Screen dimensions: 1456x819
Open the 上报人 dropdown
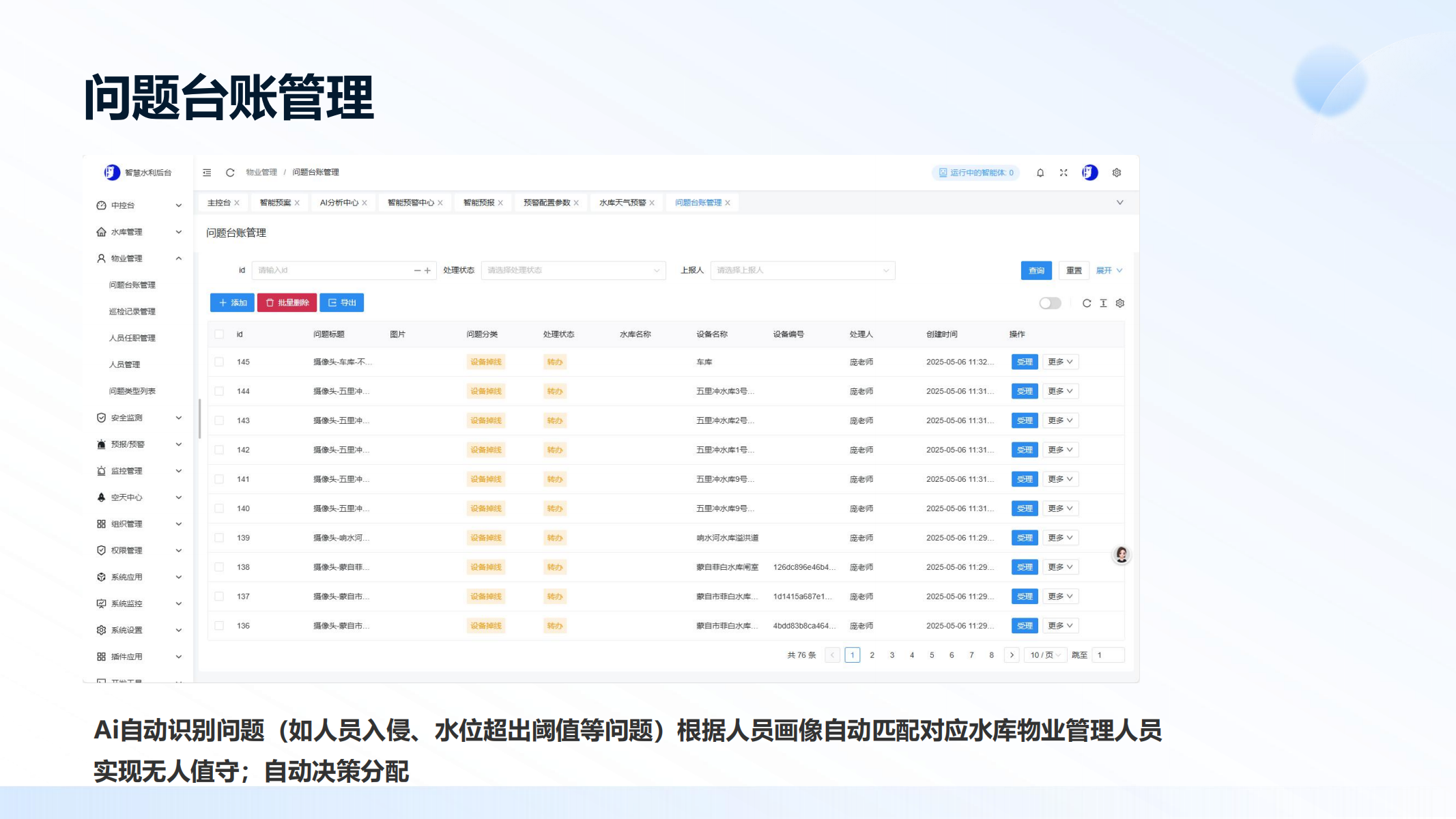[x=802, y=270]
